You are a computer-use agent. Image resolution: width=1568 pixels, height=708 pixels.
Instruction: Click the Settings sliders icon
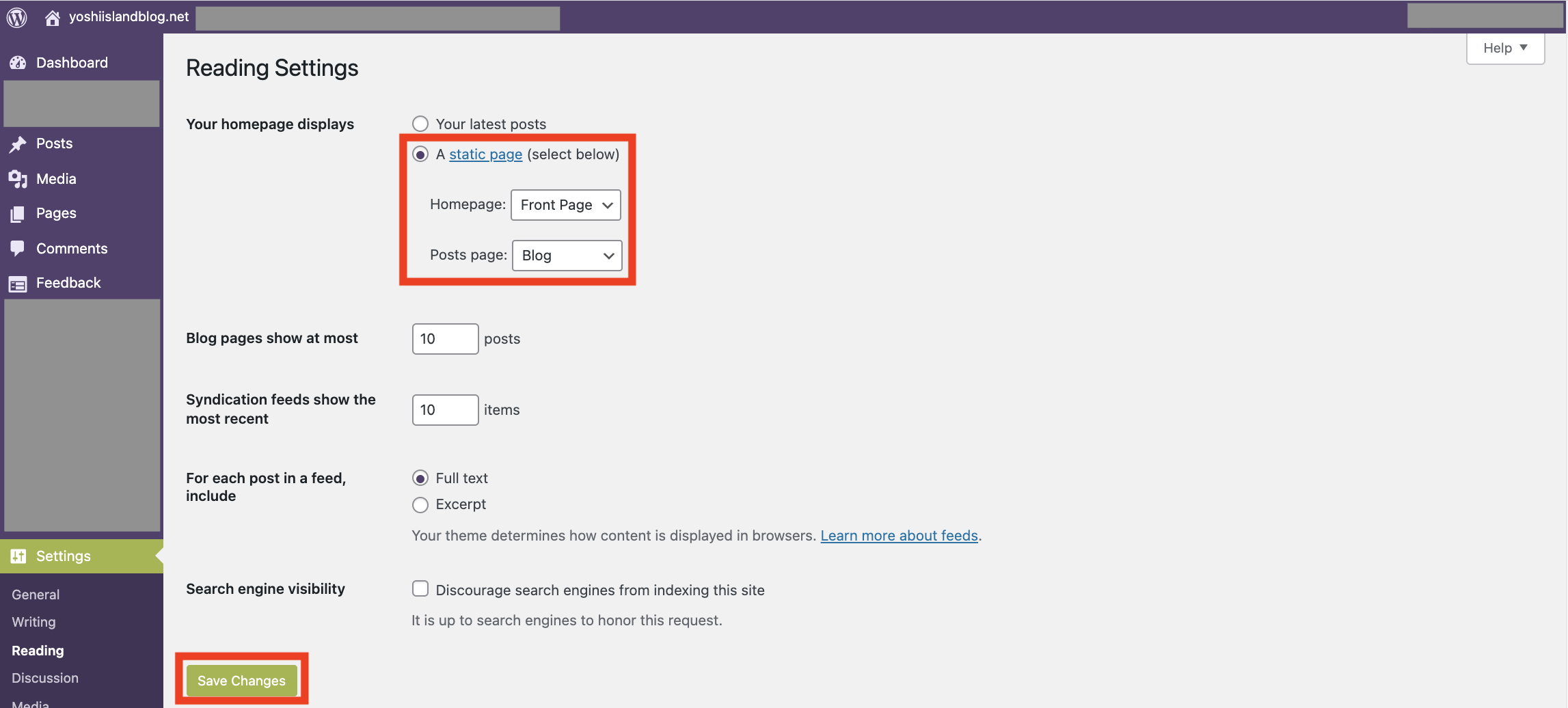coord(18,556)
